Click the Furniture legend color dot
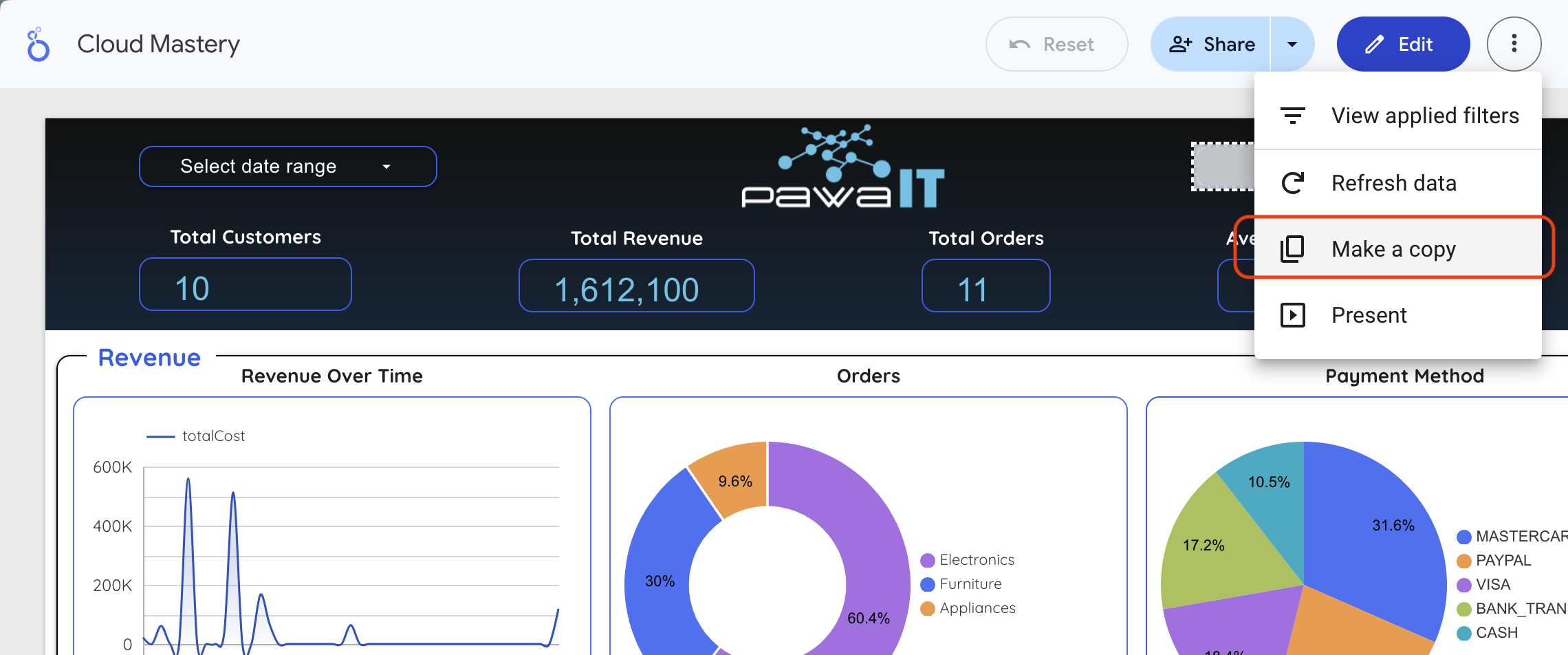This screenshot has height=655, width=1568. (x=928, y=584)
